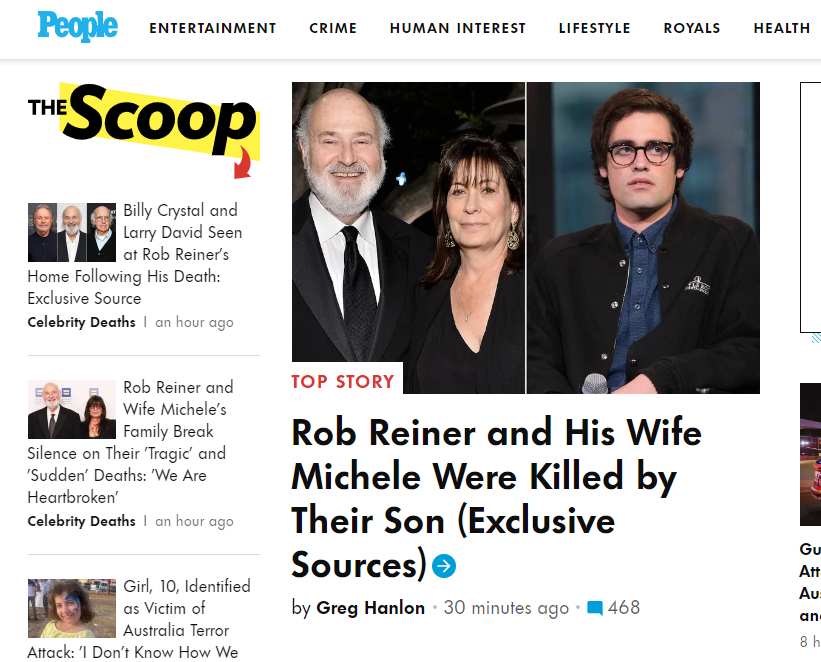Click the top story main image
Screen dimensions: 821x662
525,237
